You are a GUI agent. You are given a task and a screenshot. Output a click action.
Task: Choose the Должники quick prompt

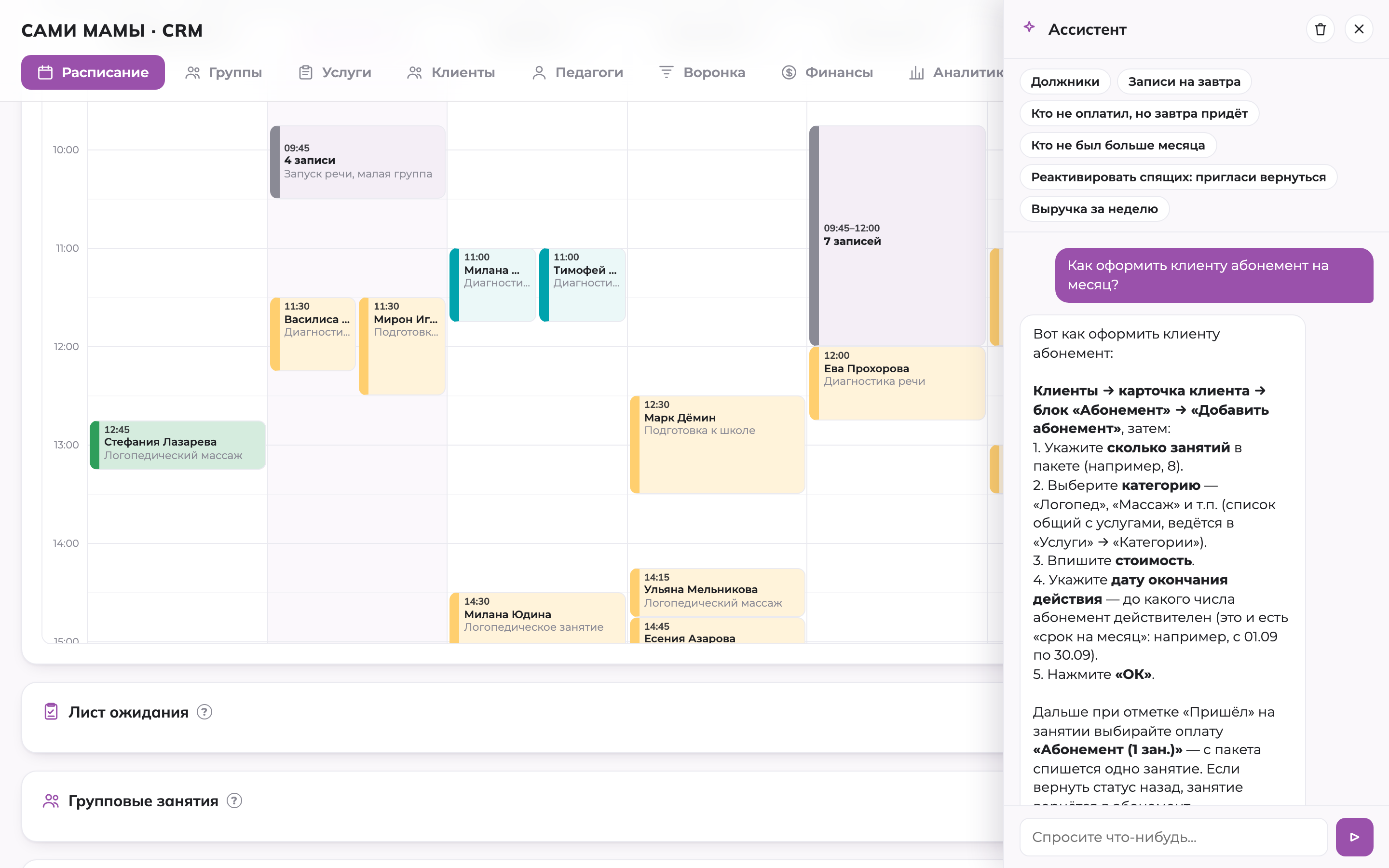(x=1065, y=81)
